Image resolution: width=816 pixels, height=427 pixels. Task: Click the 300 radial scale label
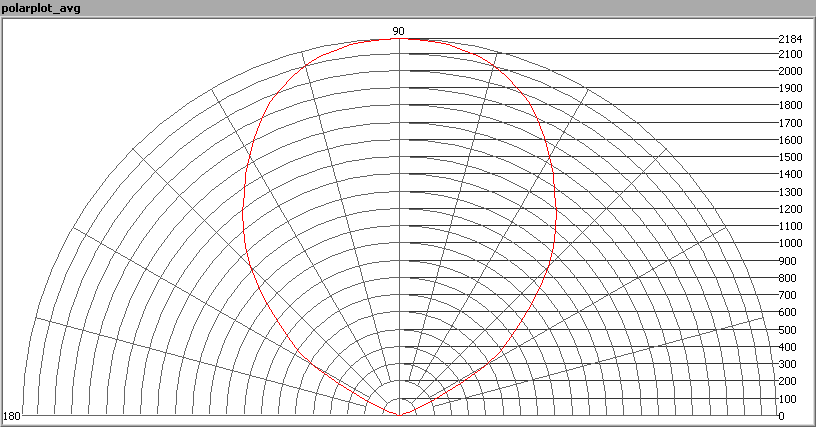click(x=788, y=364)
